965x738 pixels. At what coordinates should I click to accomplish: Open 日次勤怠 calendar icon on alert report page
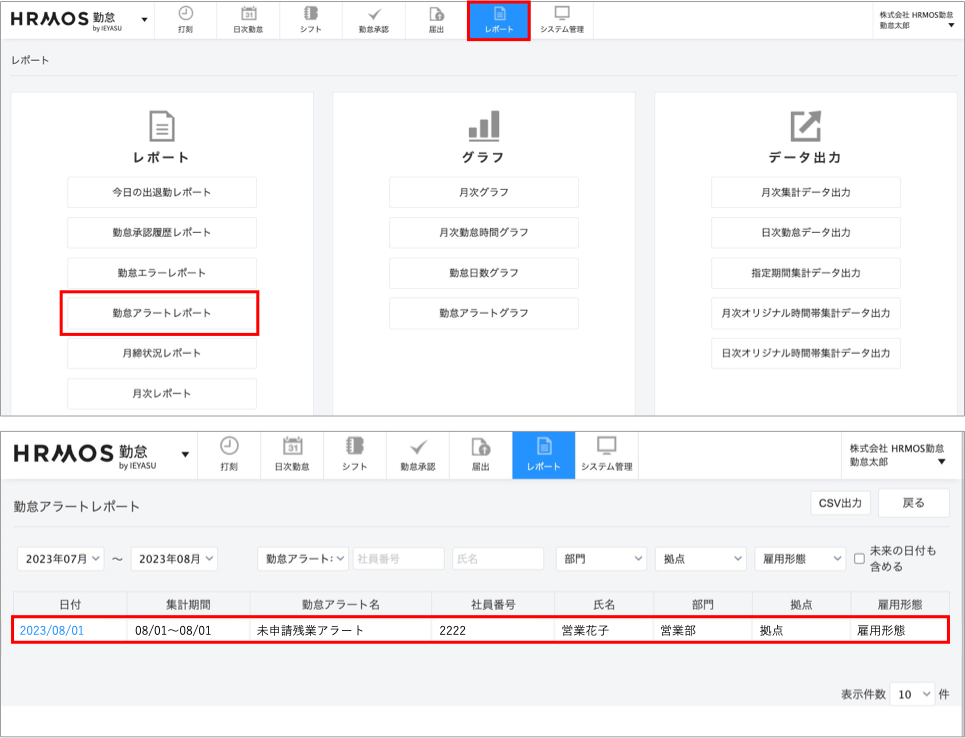(x=292, y=447)
